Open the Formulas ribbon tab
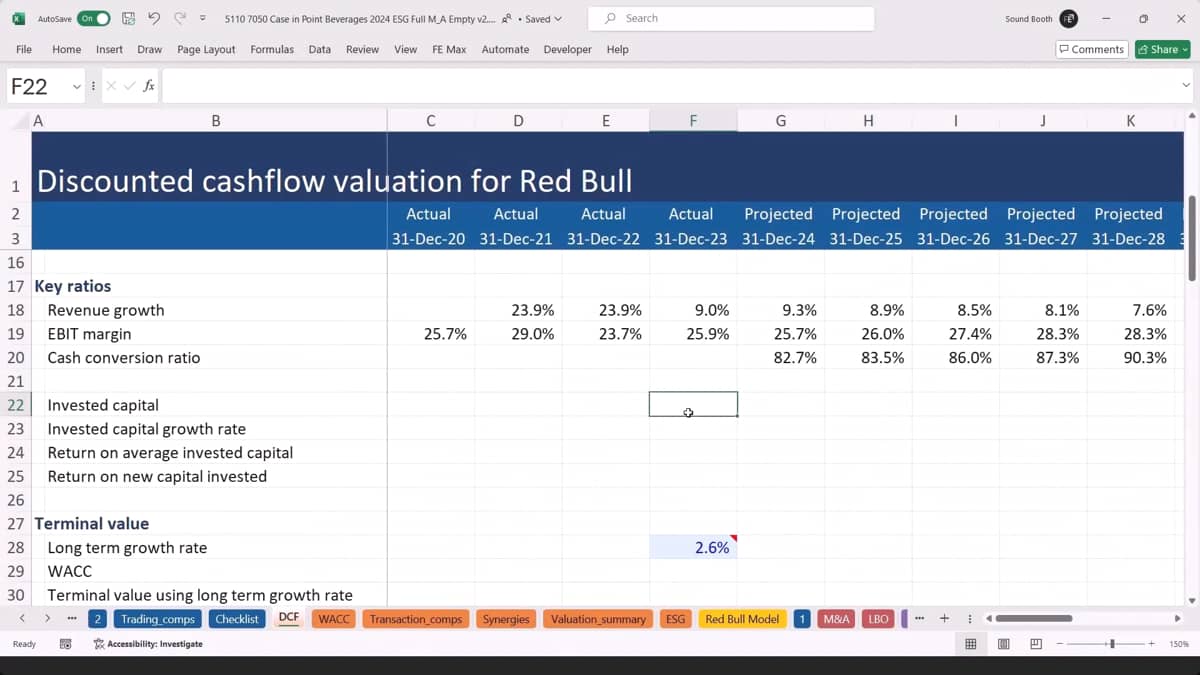Viewport: 1200px width, 675px height. point(272,49)
